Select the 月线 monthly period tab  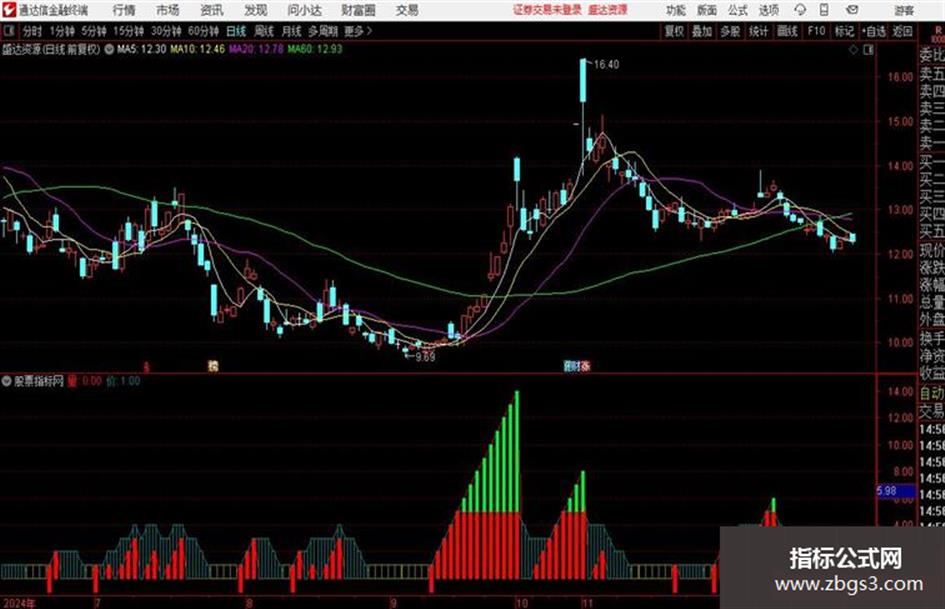click(x=292, y=31)
